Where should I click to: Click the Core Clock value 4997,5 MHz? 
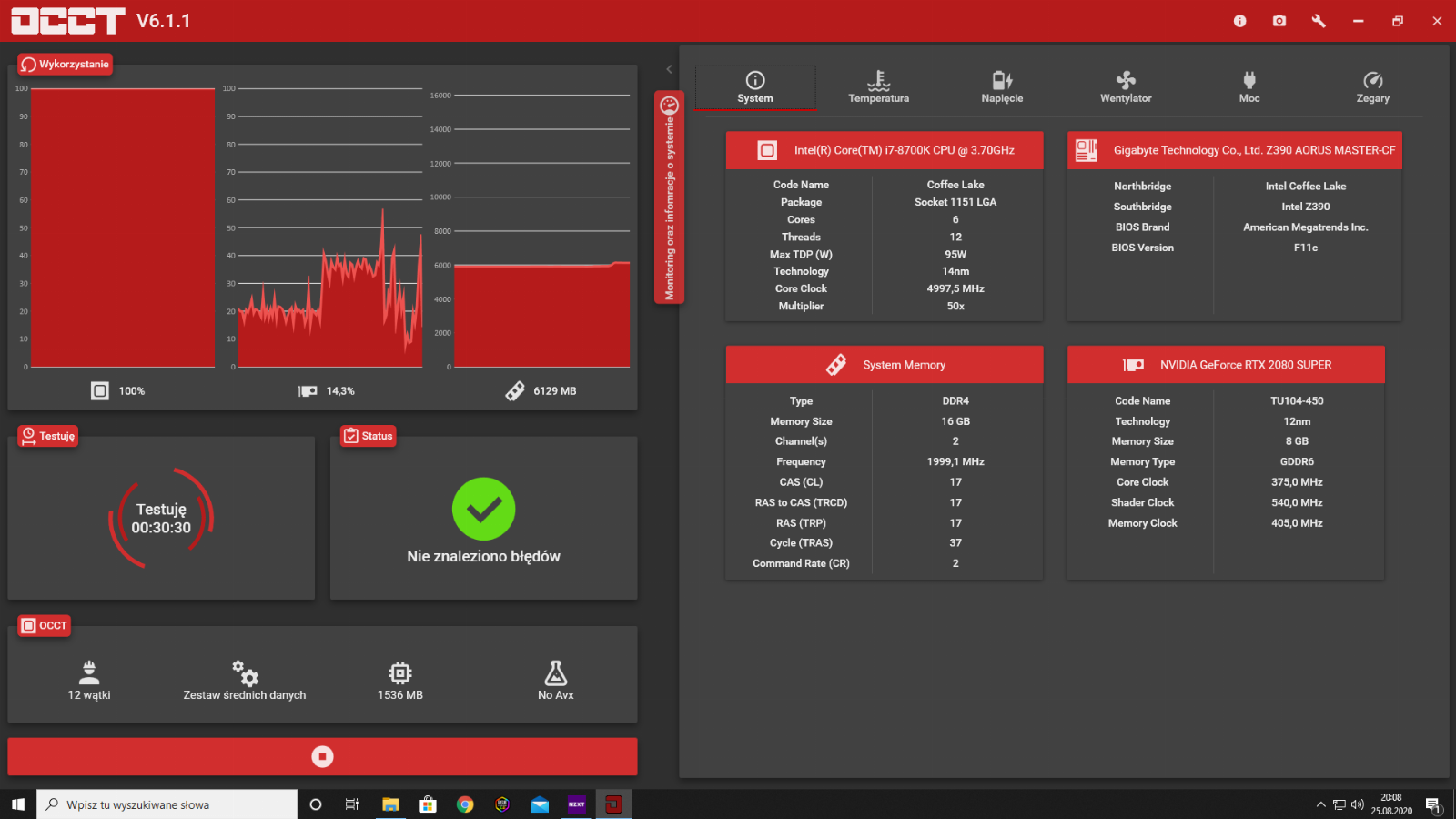(x=955, y=288)
